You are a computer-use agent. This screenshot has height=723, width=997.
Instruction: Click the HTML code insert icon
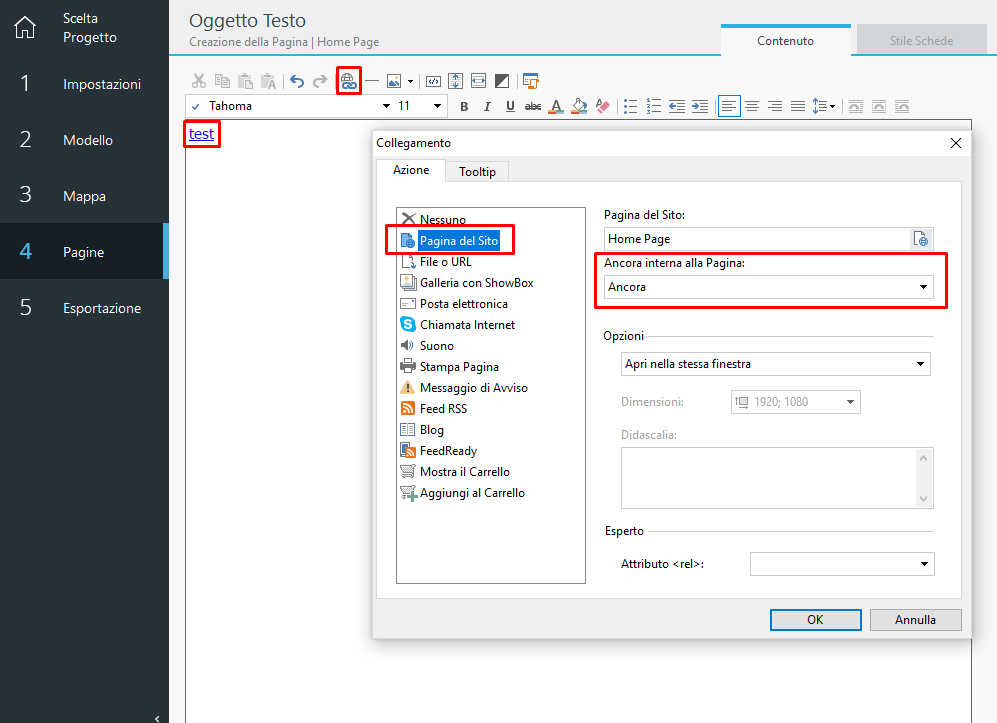pos(433,81)
